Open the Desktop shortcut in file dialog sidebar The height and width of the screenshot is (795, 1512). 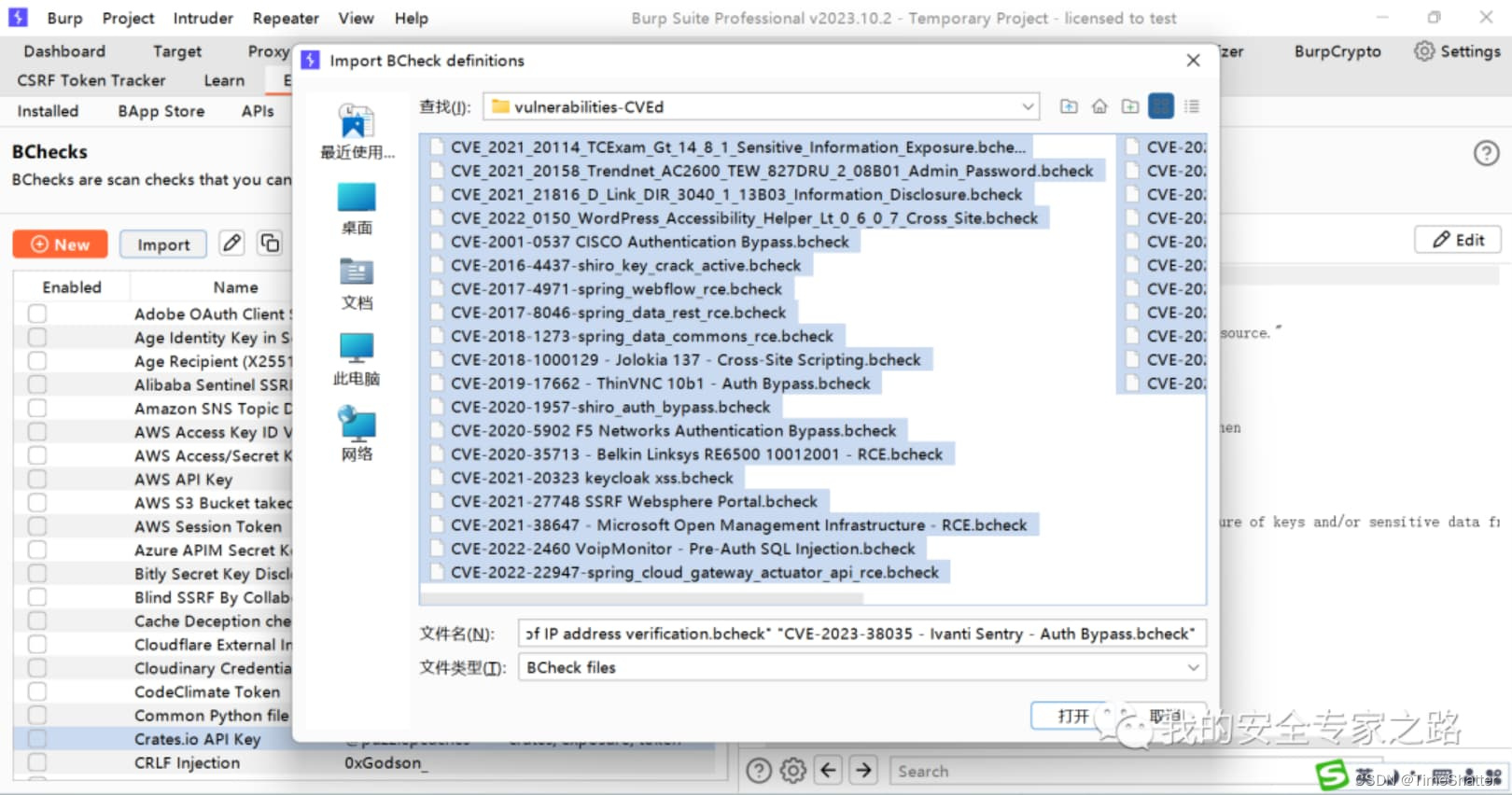pyautogui.click(x=357, y=209)
